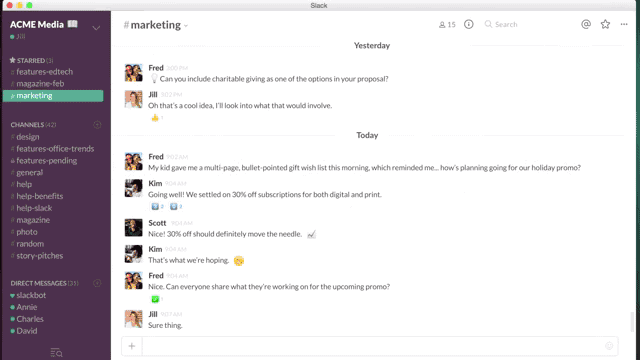Viewport: 640px width, 360px height.
Task: Click Fred's avatar on charitable giving message
Action: pos(133,73)
